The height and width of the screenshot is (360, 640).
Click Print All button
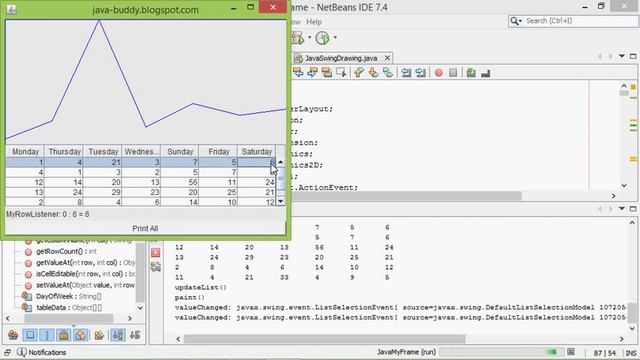[145, 228]
